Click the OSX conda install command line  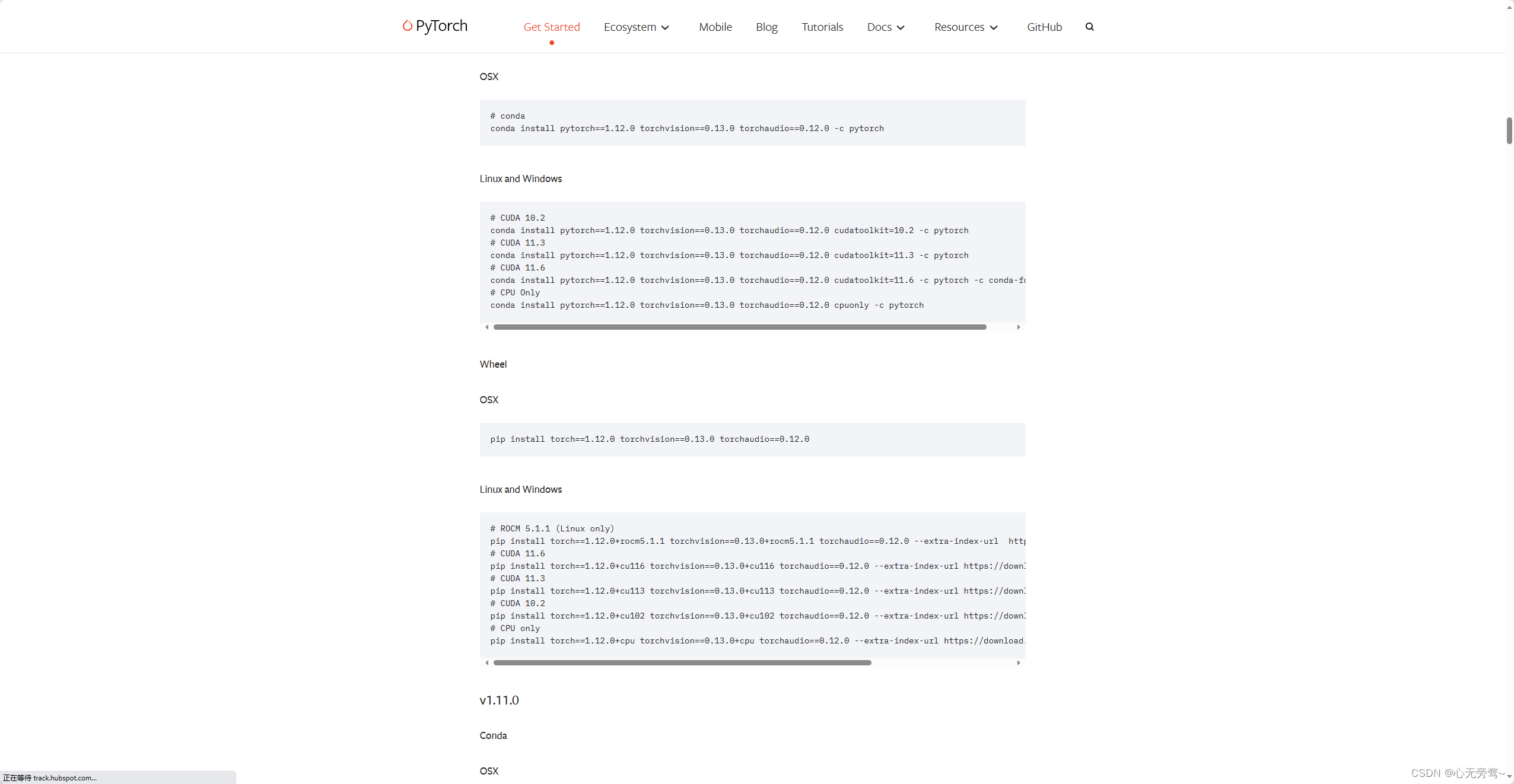tap(687, 128)
